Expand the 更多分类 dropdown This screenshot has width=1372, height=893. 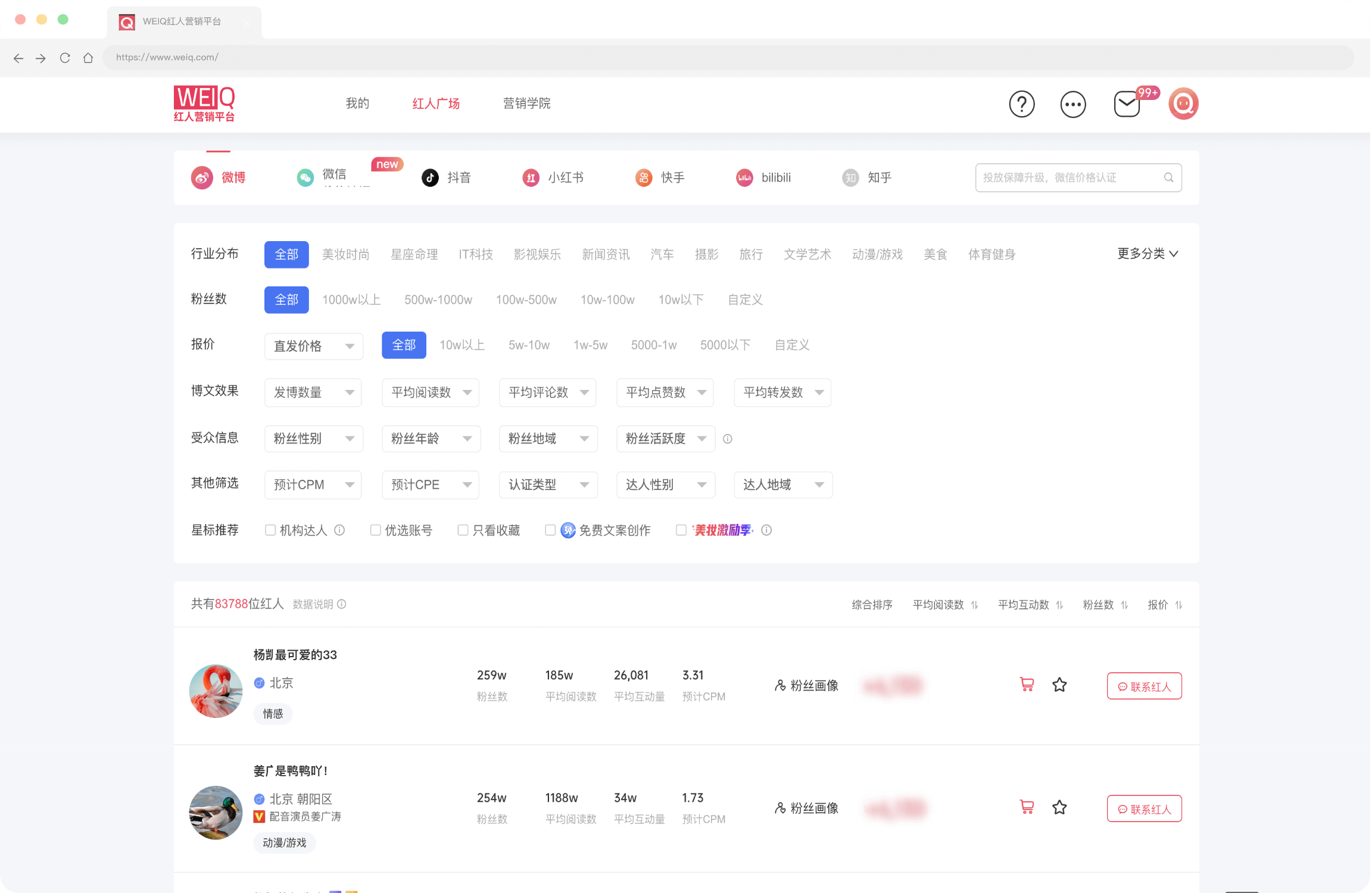[x=1147, y=254]
